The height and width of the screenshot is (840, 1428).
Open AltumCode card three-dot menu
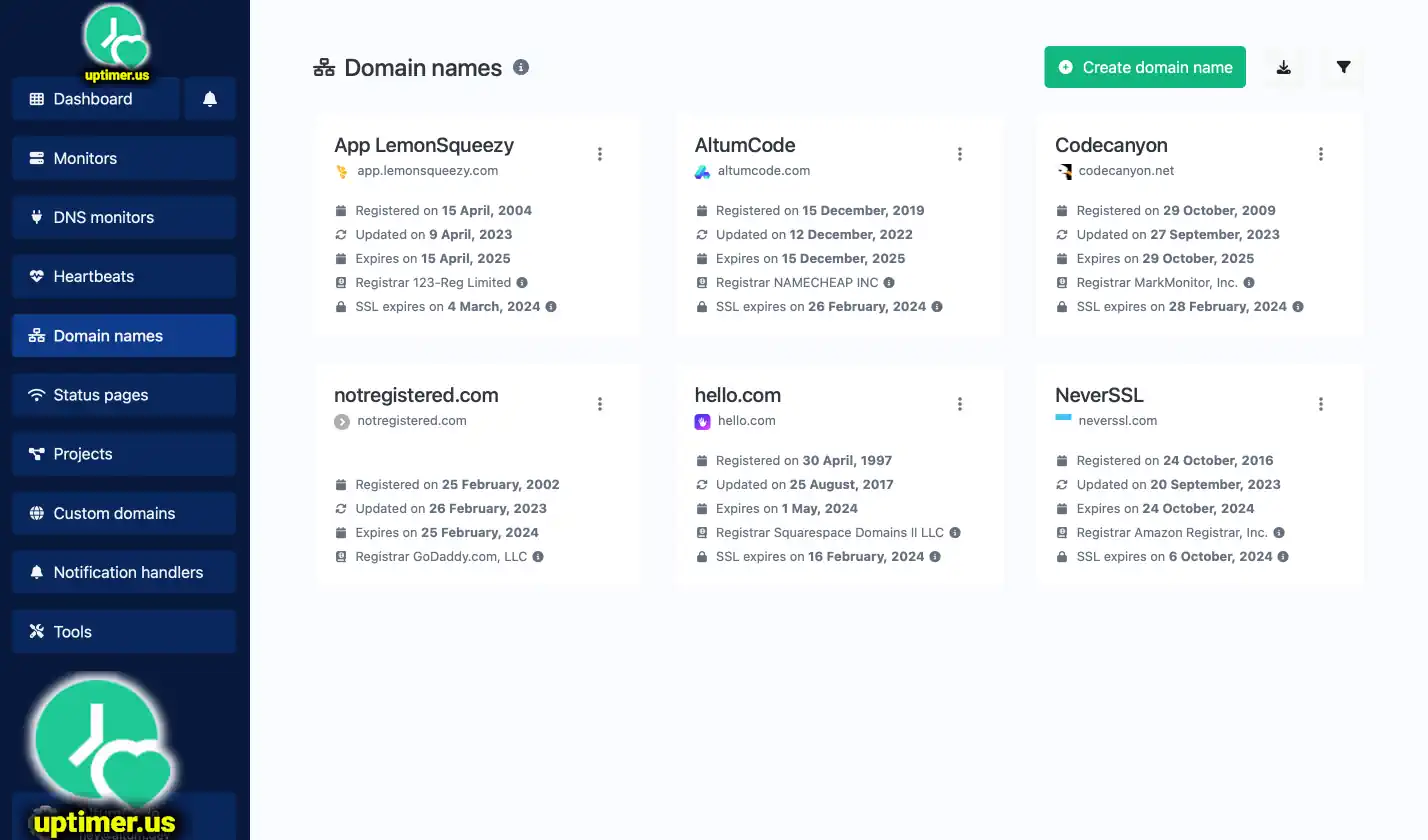[960, 154]
